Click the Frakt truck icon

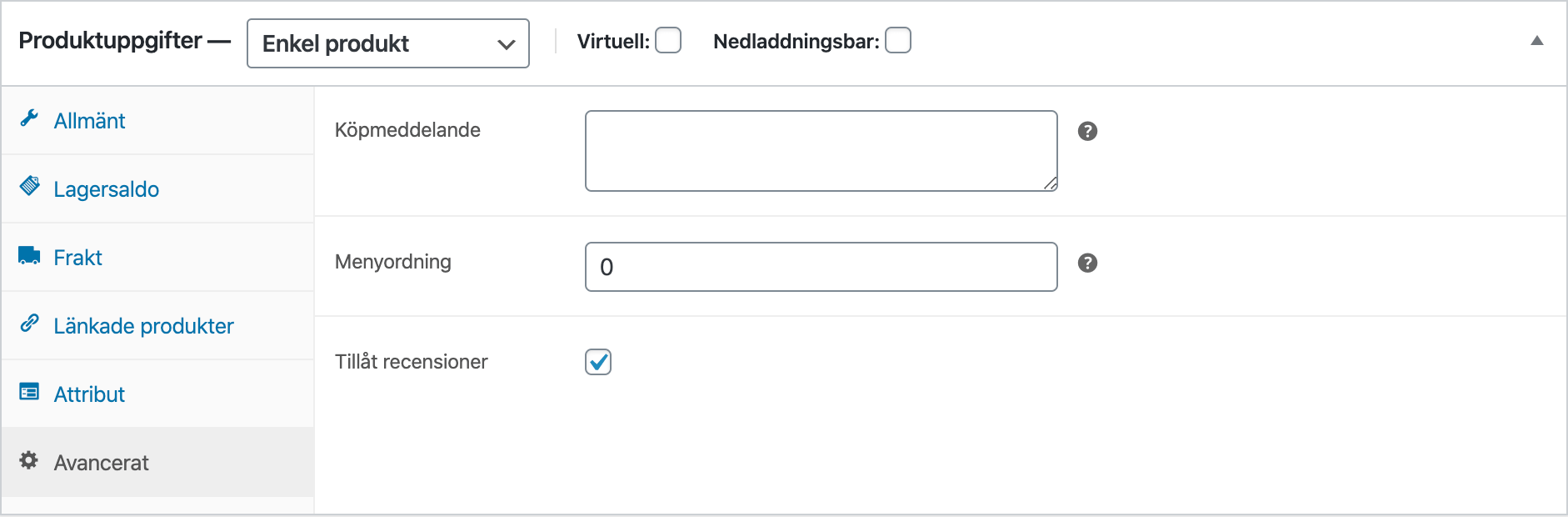[x=29, y=255]
